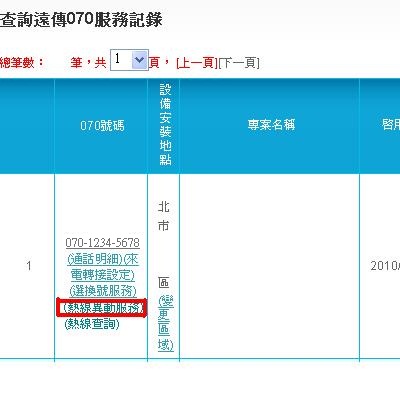This screenshot has height=400, width=400.
Task: Open the page number dropdown
Action: [129, 60]
